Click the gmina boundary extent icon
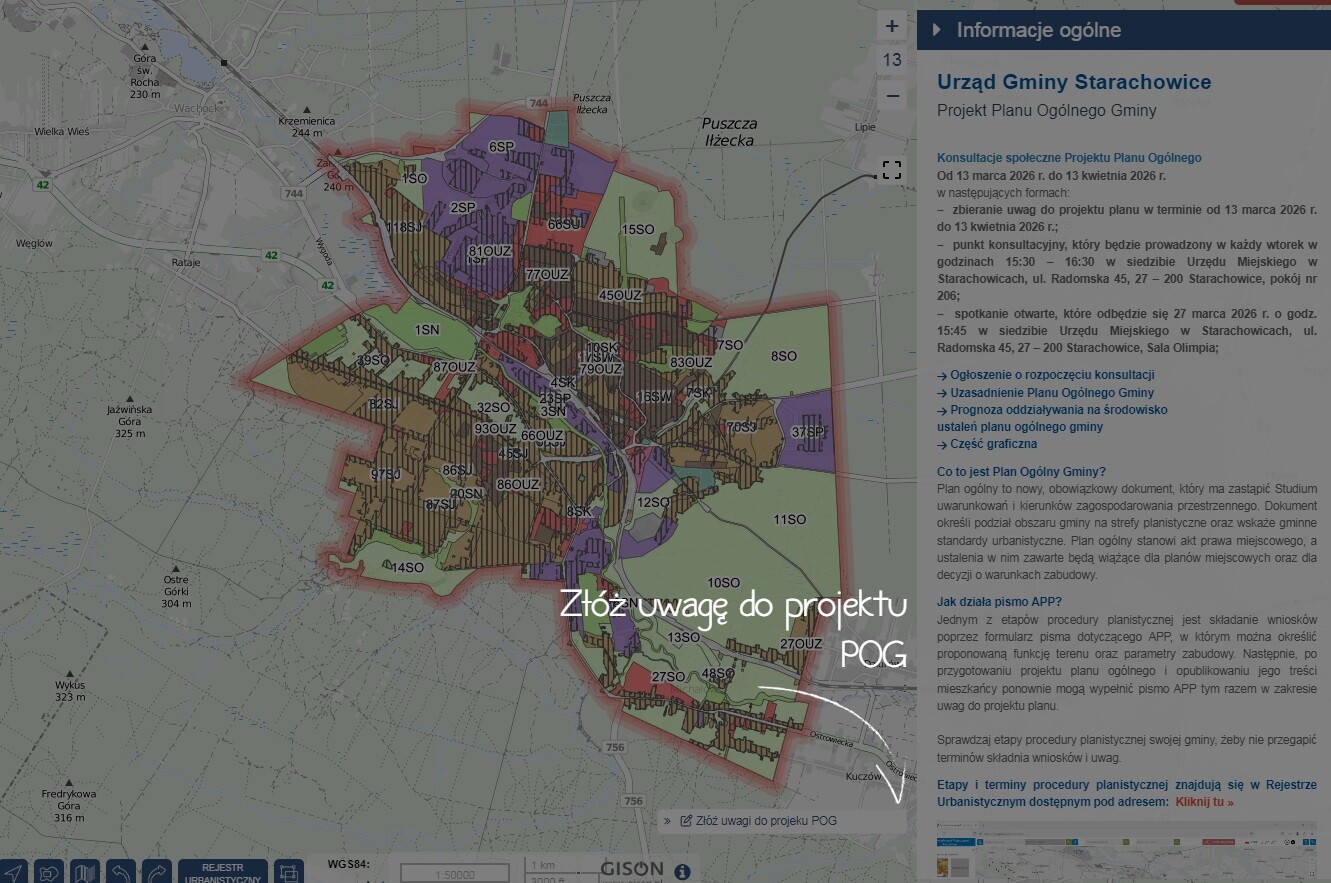 click(x=50, y=872)
